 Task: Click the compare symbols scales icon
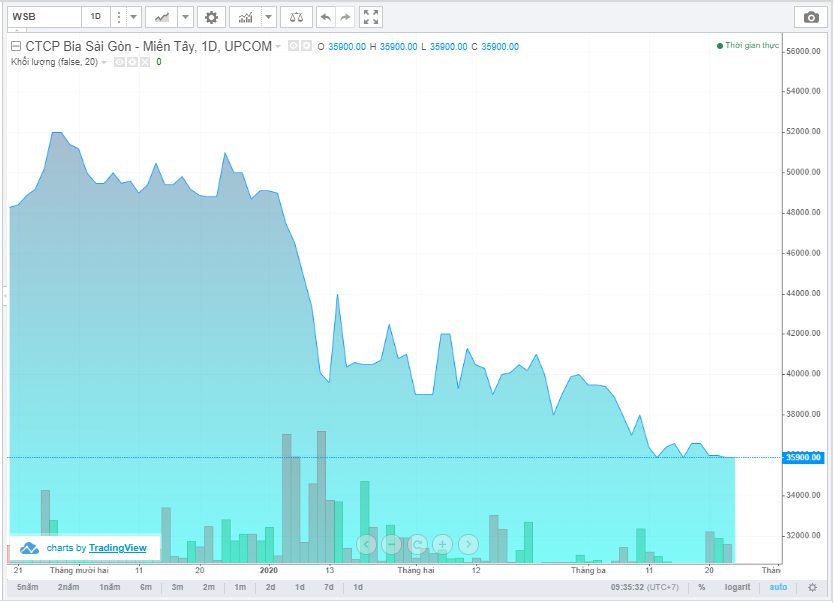(296, 17)
